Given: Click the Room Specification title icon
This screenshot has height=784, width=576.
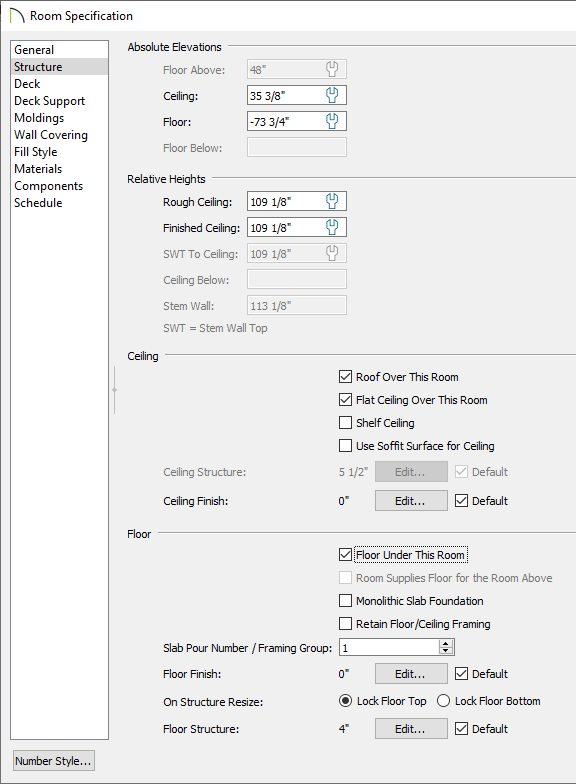Looking at the screenshot, I should point(16,16).
